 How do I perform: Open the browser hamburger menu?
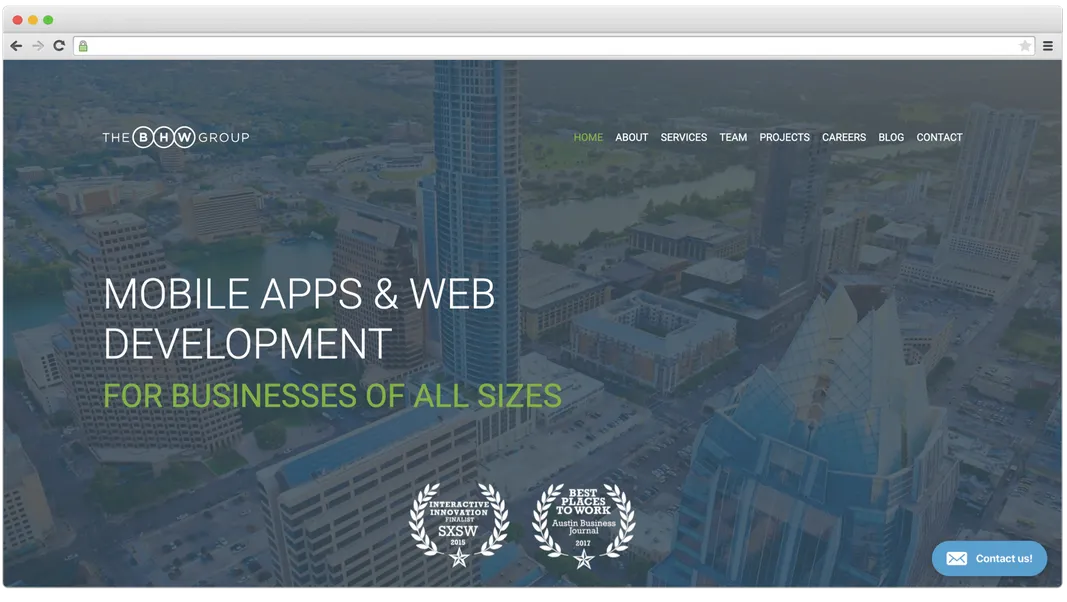coord(1048,45)
